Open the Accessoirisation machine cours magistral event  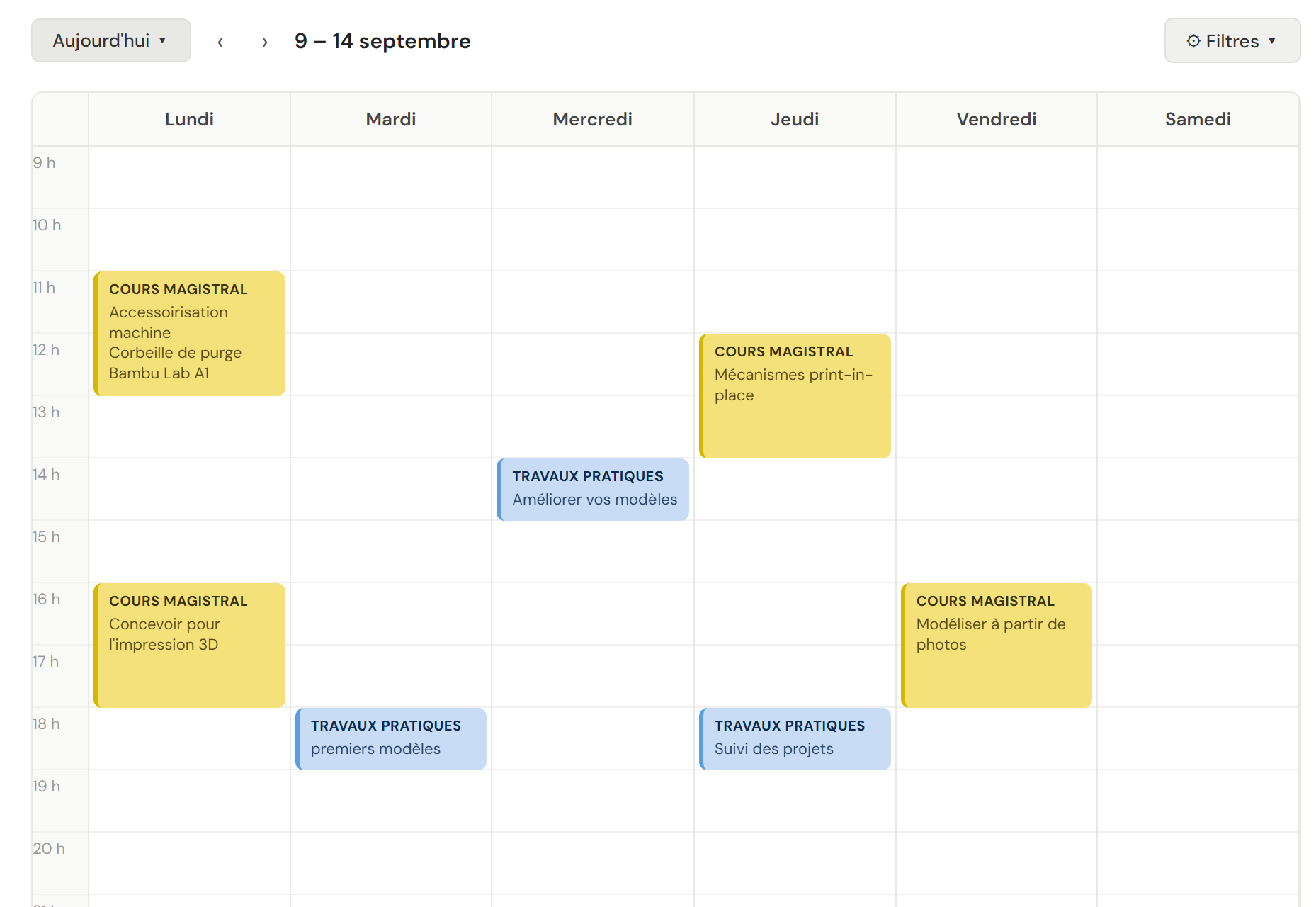coord(188,333)
